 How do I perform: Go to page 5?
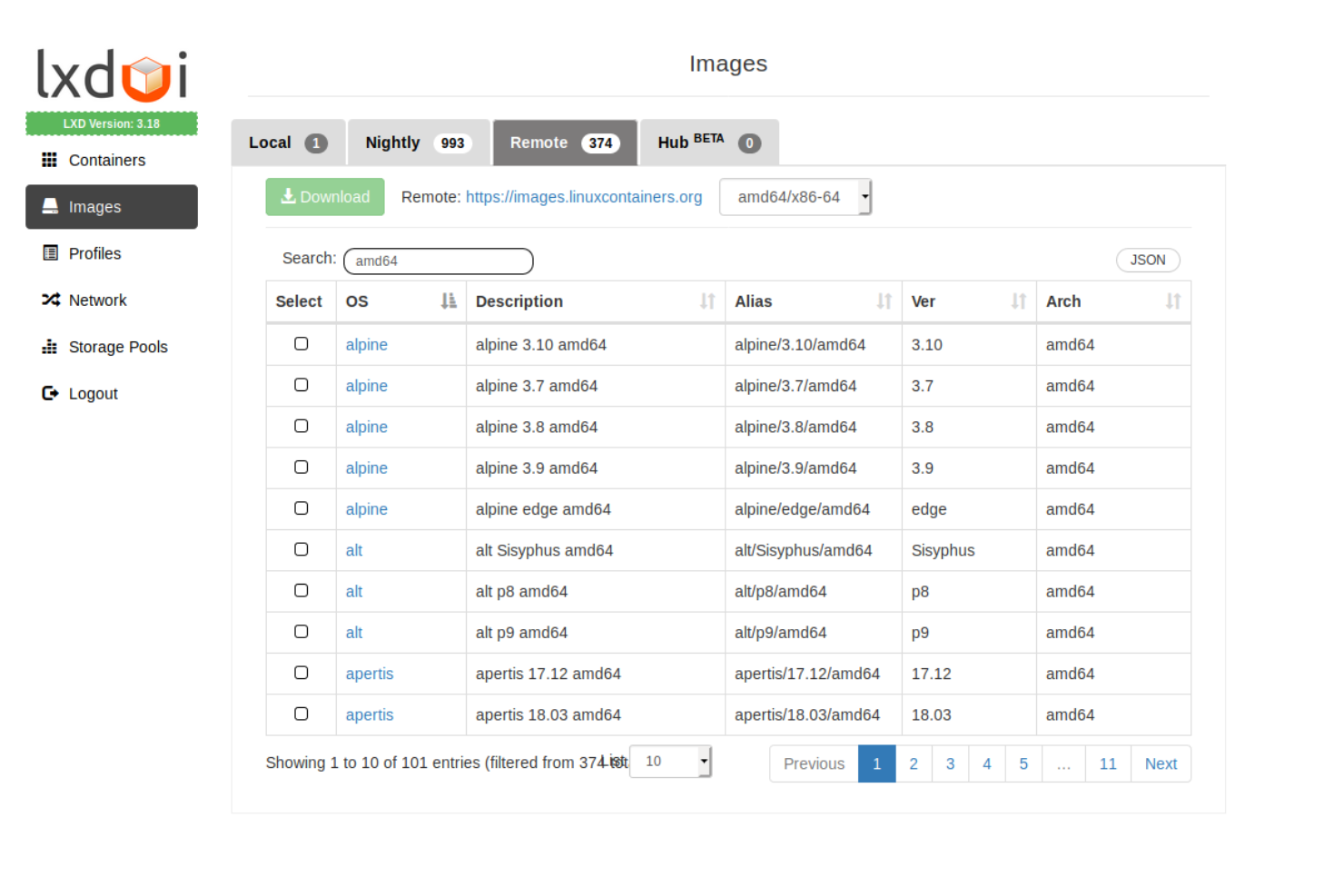[1023, 763]
